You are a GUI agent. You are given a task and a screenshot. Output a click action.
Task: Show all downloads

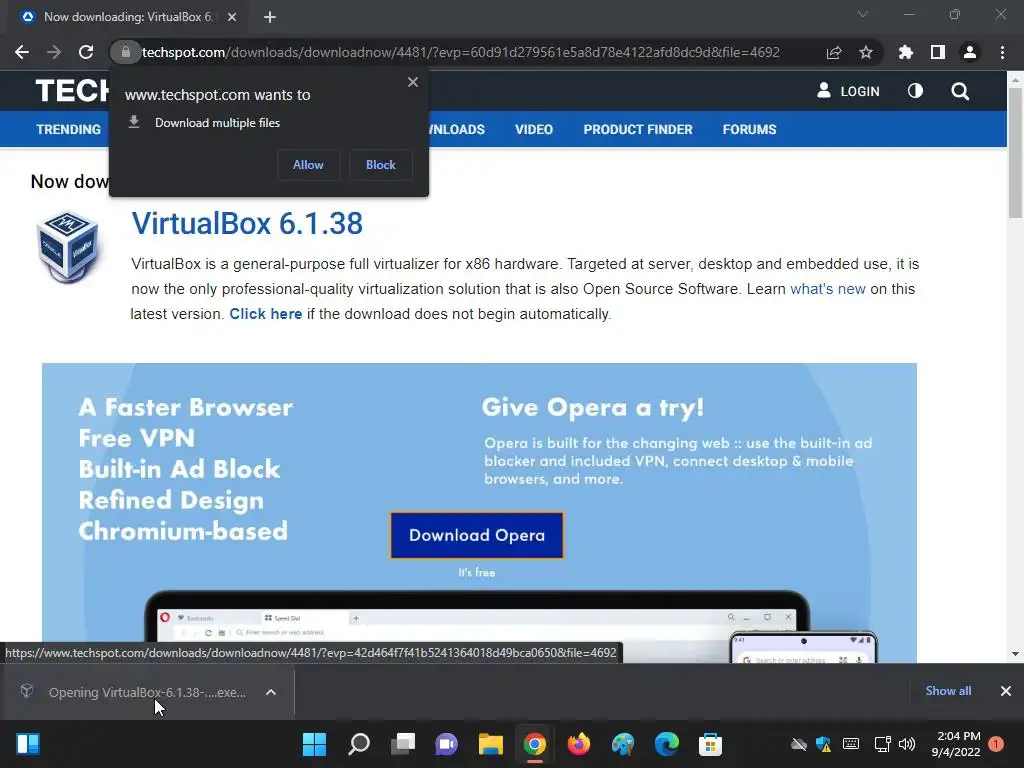pyautogui.click(x=948, y=690)
